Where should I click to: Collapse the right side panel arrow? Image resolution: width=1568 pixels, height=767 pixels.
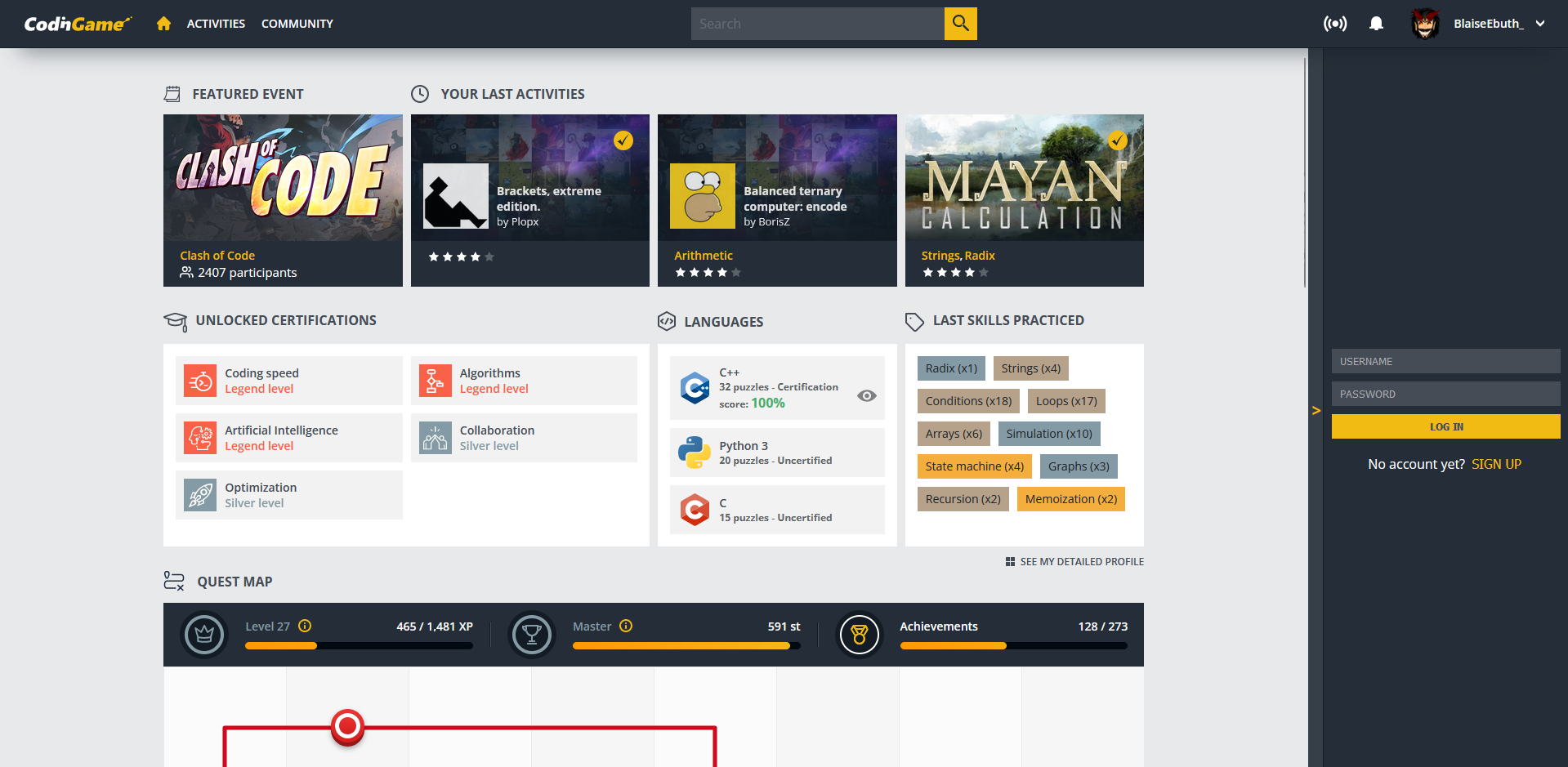click(x=1316, y=410)
